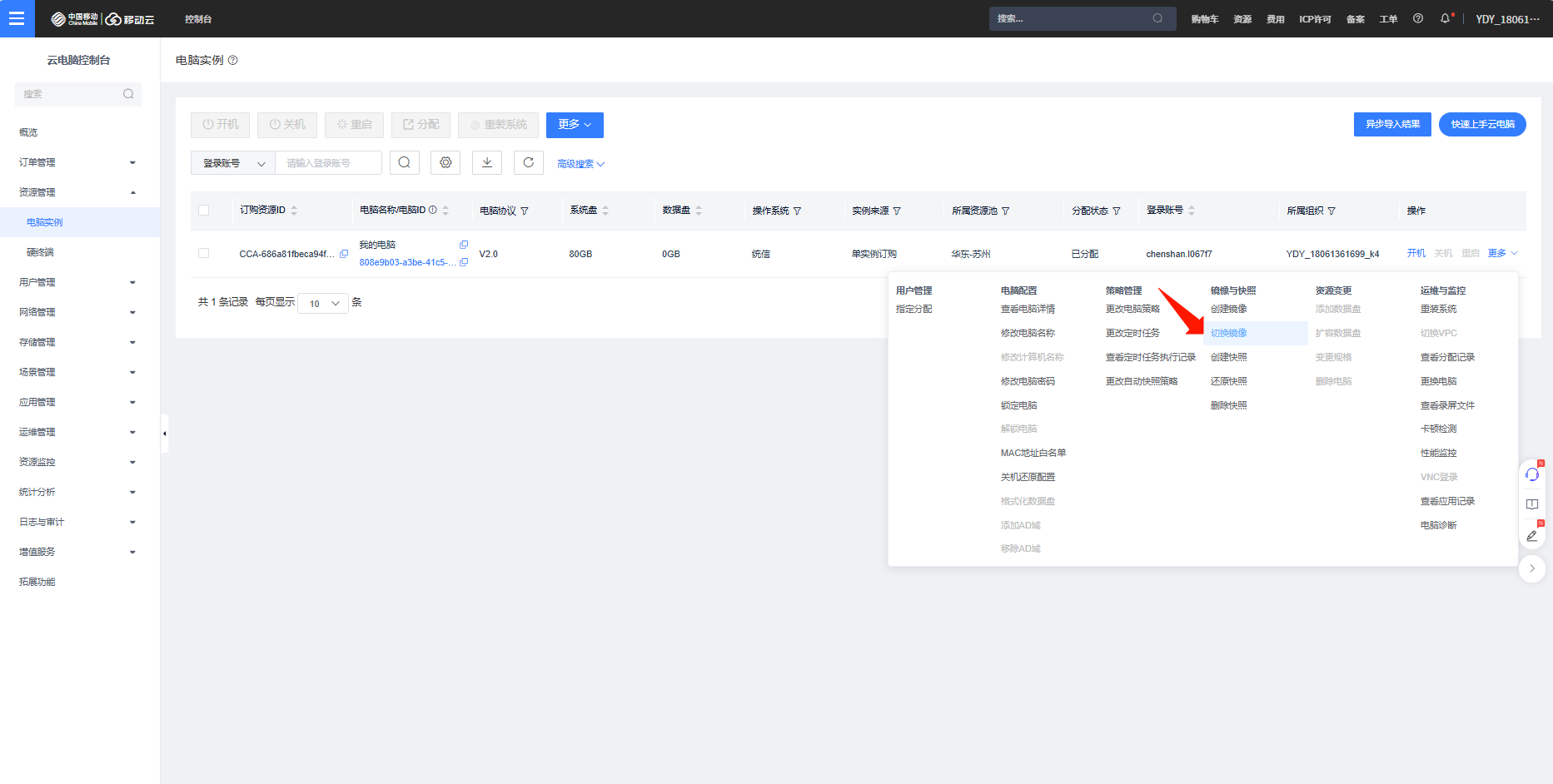This screenshot has width=1553, height=784.
Task: Copy the computer name 我的电脑
Action: [x=464, y=245]
